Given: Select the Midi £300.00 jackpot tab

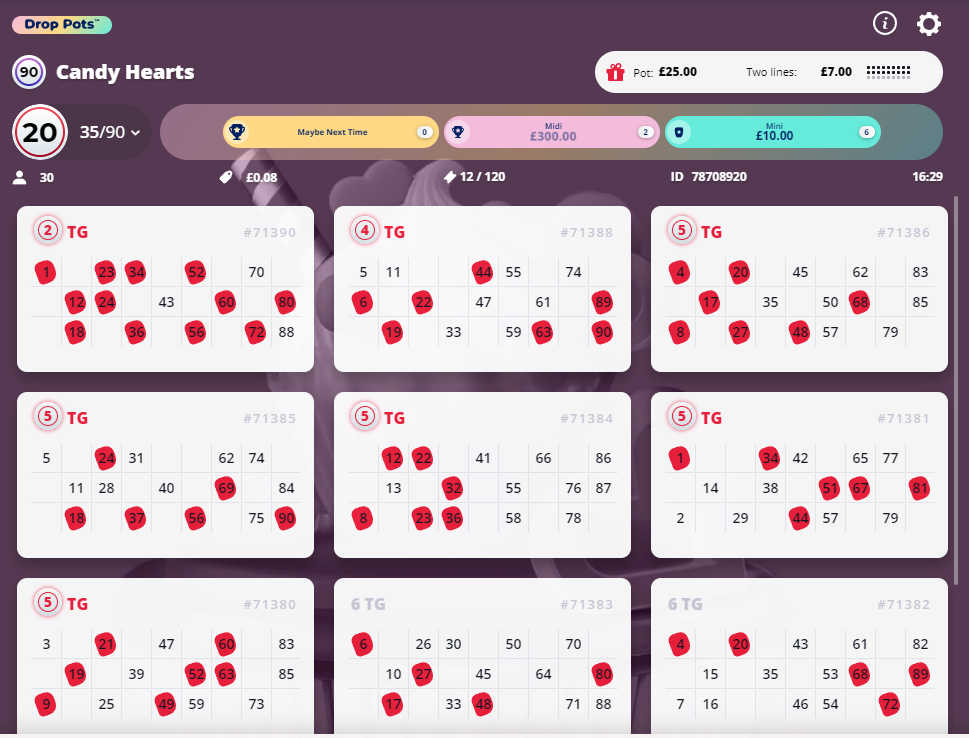Looking at the screenshot, I should 552,132.
